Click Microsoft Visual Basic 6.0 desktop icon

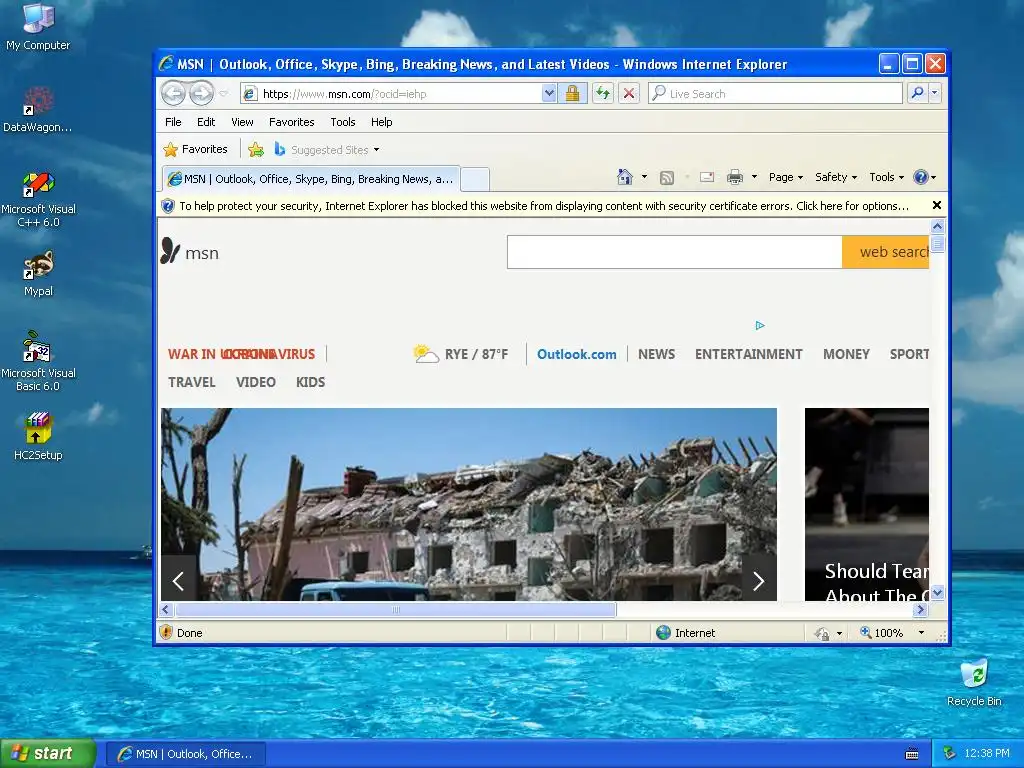[38, 361]
